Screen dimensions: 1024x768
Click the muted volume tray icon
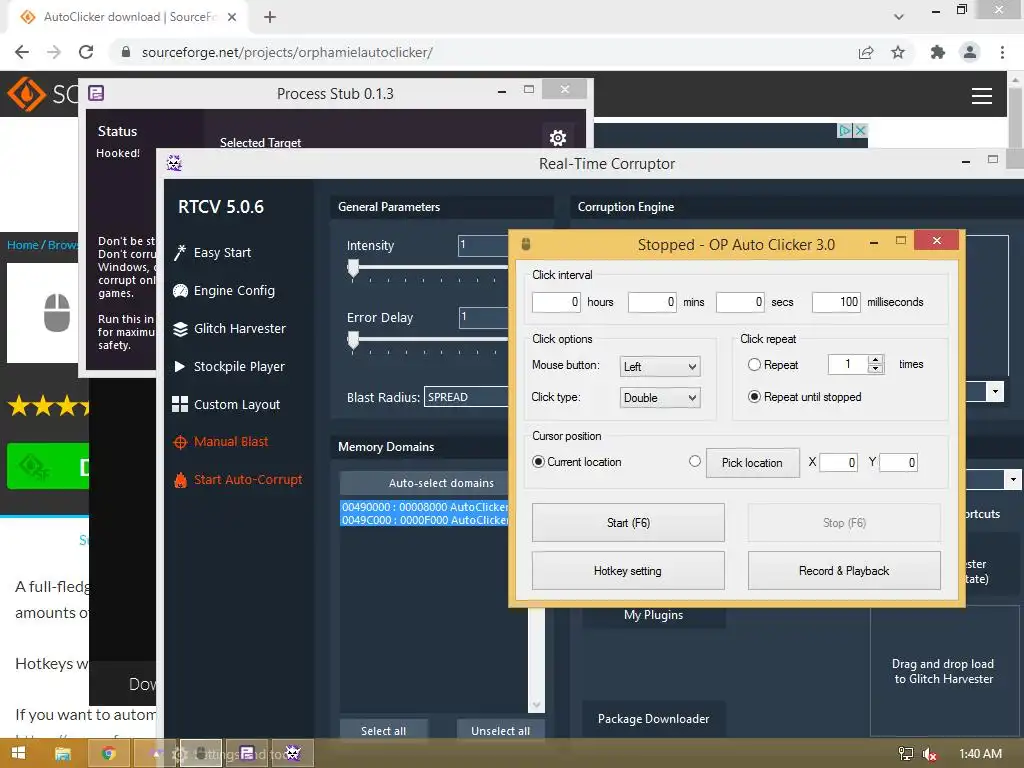click(x=930, y=754)
